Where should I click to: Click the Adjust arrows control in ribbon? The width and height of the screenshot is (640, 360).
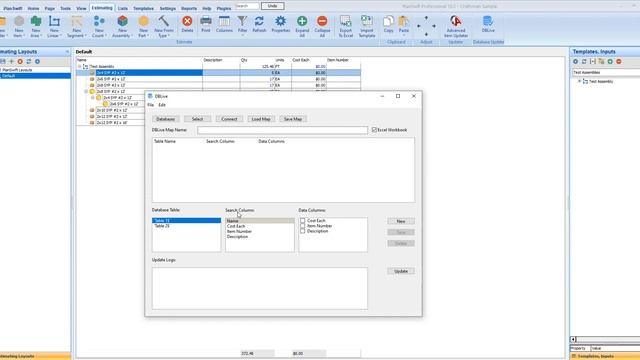point(426,26)
